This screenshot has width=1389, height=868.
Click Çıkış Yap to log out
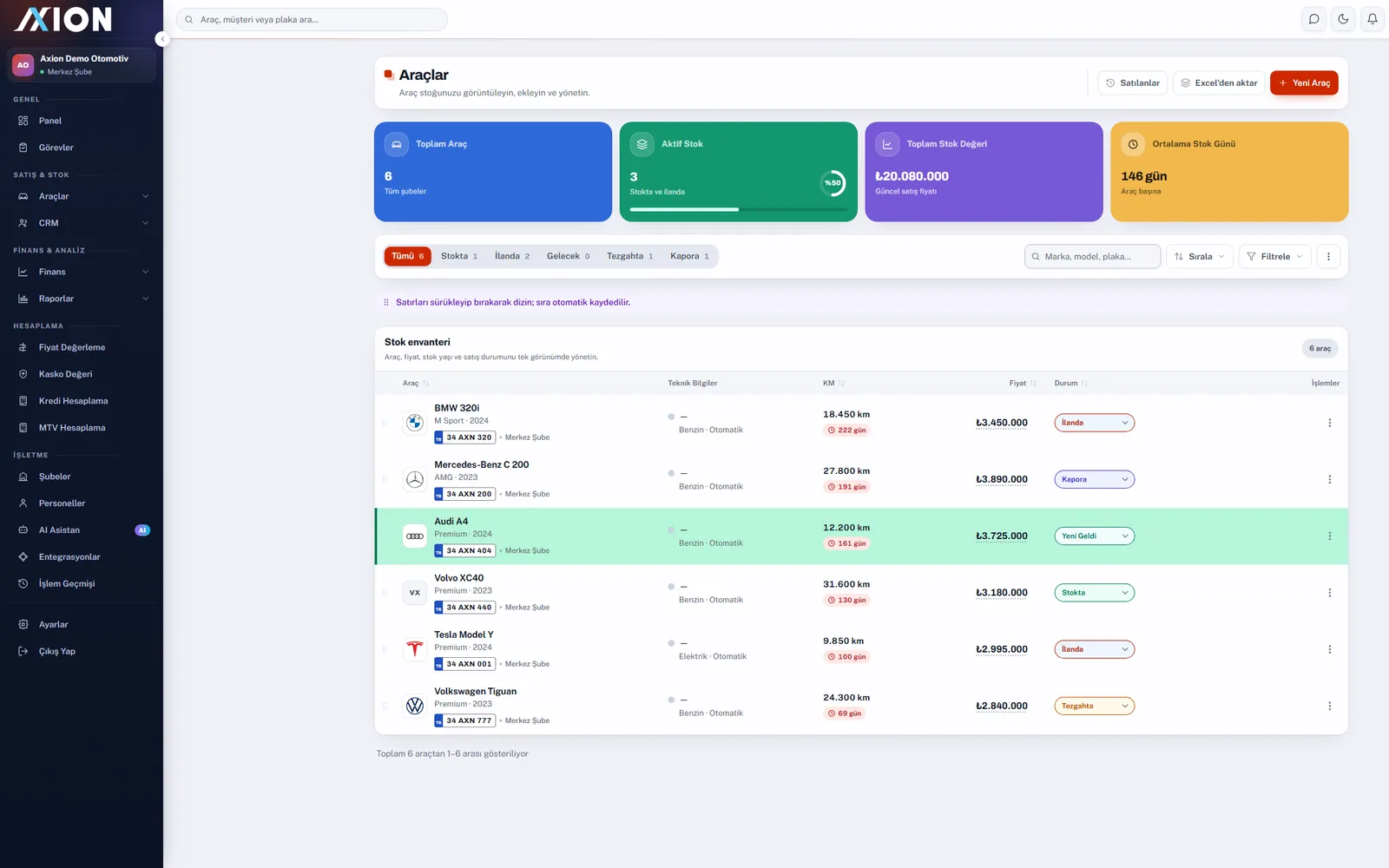(x=82, y=652)
